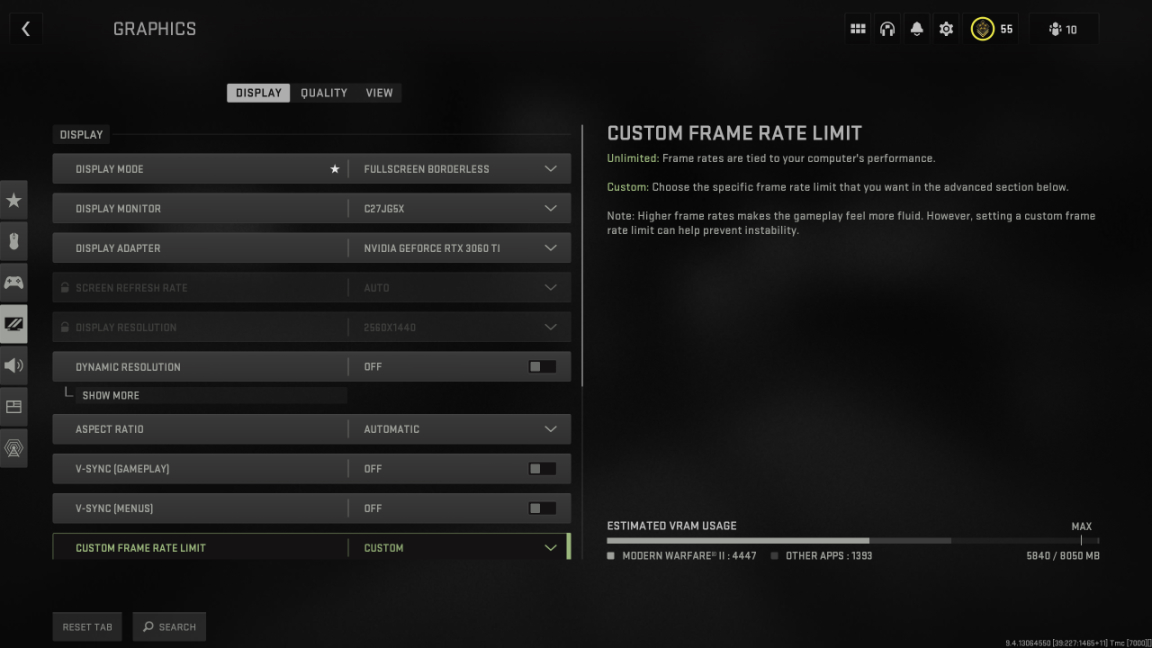1152x648 pixels.
Task: Open the network tower settings category
Action: coord(14,448)
